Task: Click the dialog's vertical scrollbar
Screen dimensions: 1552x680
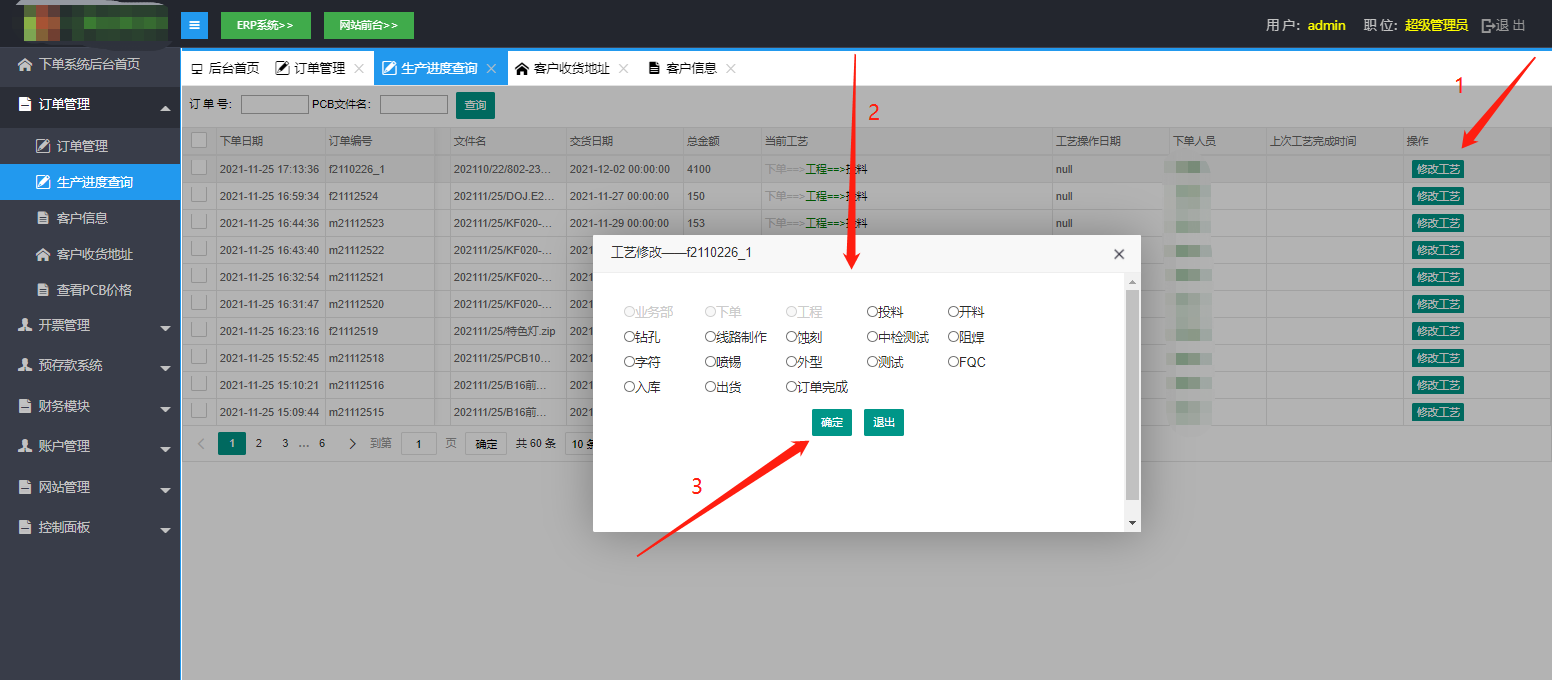Action: [1132, 394]
